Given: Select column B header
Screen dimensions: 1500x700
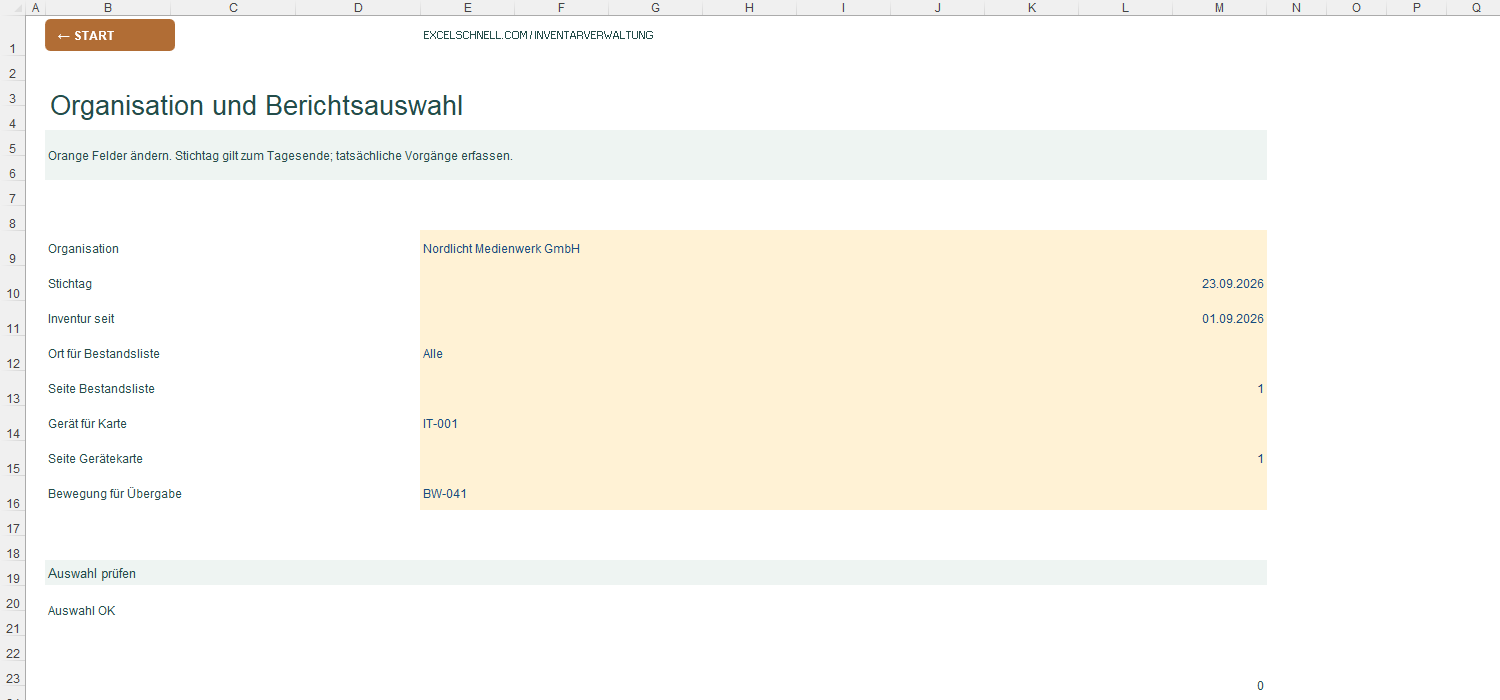Looking at the screenshot, I should click(x=108, y=8).
